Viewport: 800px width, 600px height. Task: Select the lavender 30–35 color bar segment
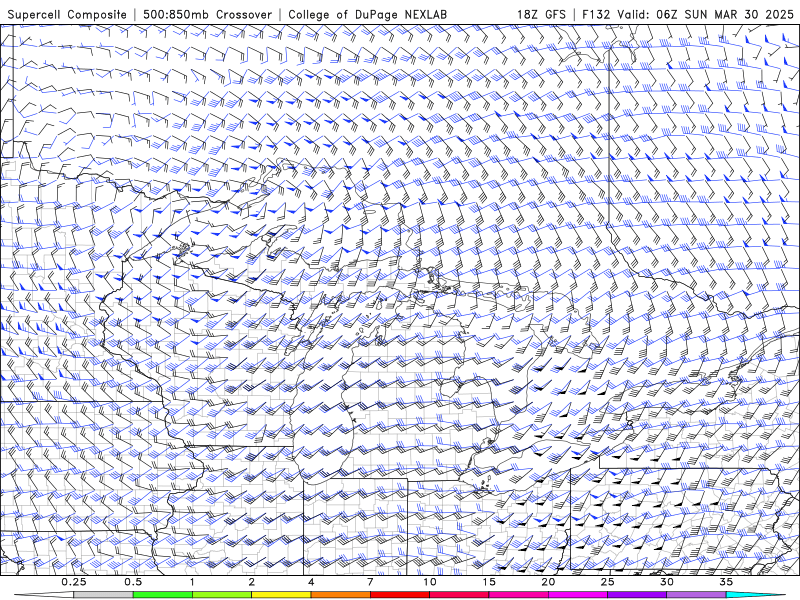click(x=696, y=595)
